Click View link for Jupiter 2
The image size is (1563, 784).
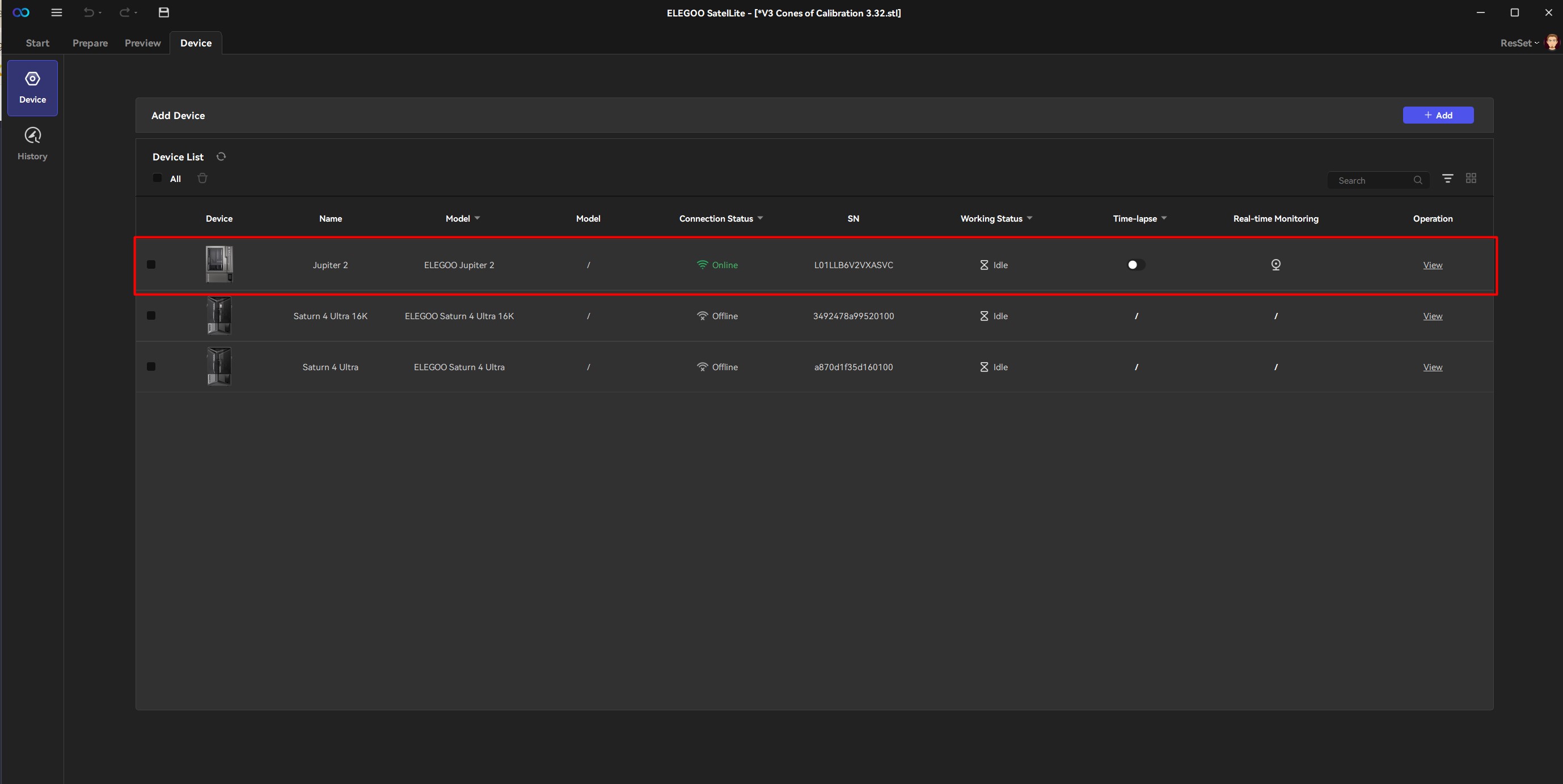pyautogui.click(x=1433, y=265)
